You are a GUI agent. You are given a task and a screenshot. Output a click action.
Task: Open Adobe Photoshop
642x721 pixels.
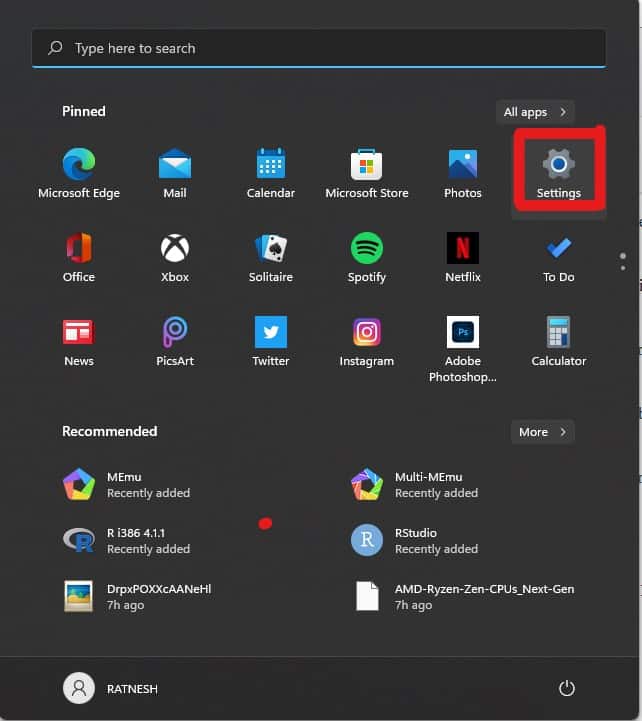[463, 349]
